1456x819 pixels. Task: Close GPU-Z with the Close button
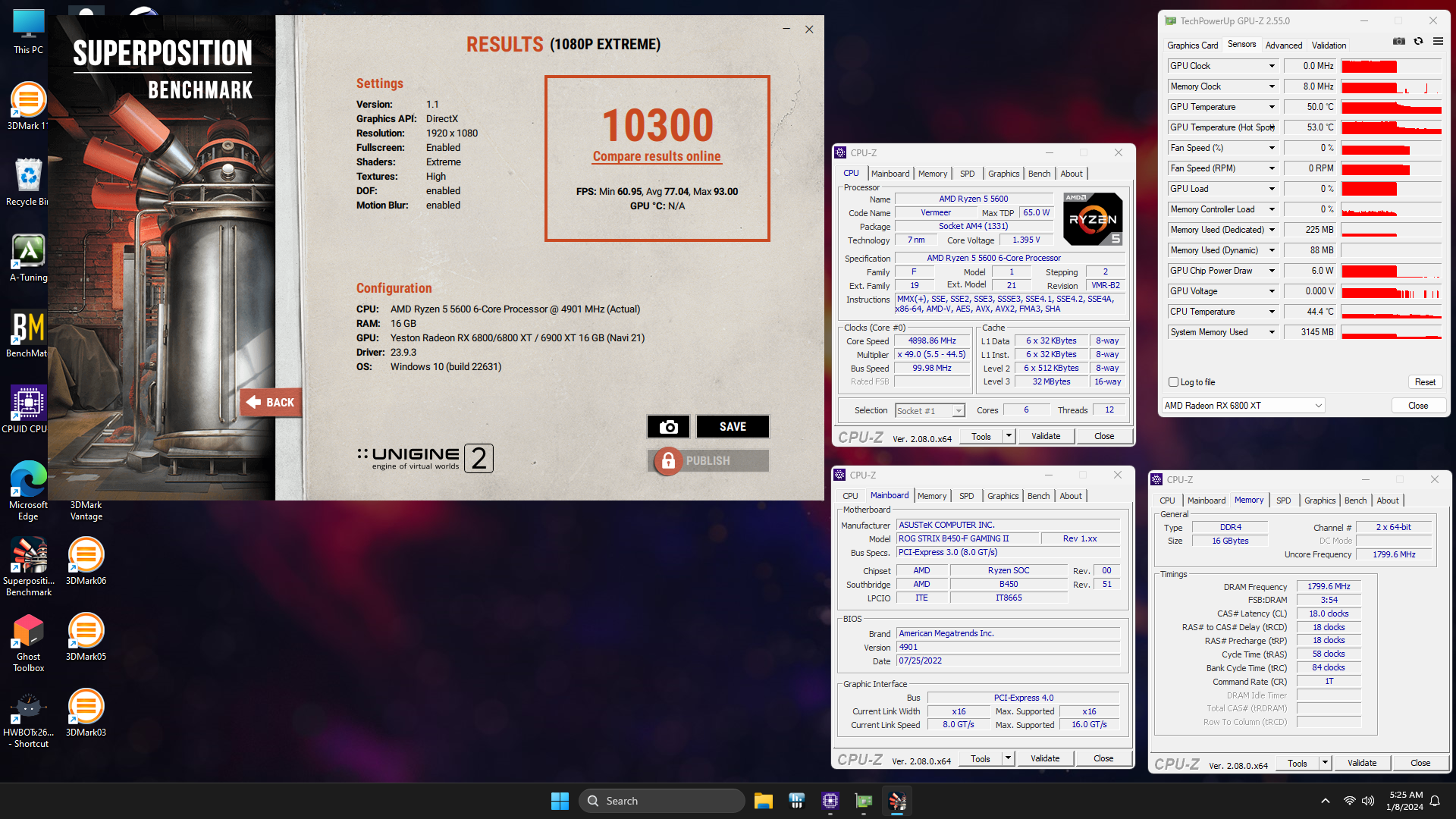(1417, 406)
